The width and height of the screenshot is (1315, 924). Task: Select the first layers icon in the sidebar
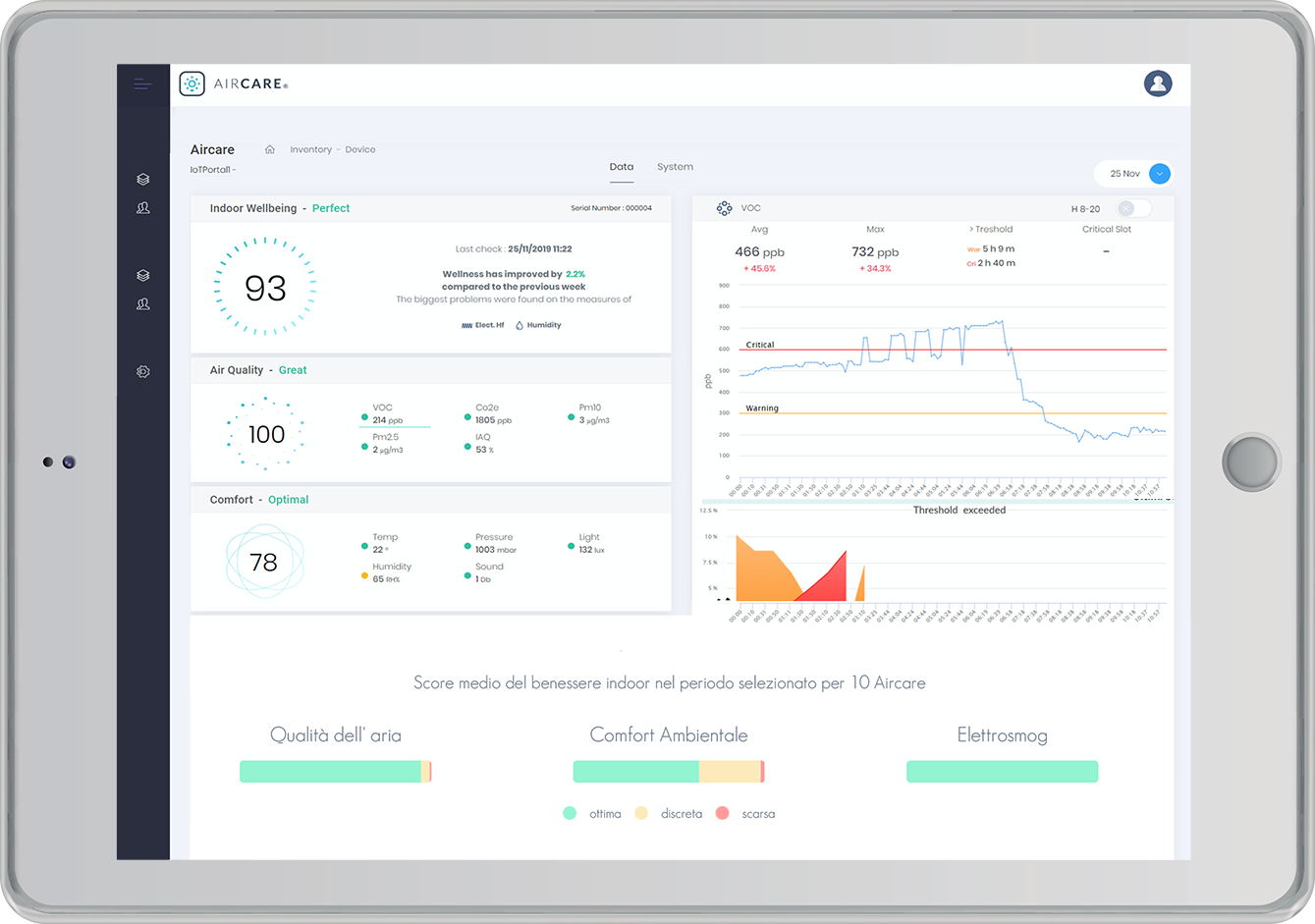click(143, 180)
